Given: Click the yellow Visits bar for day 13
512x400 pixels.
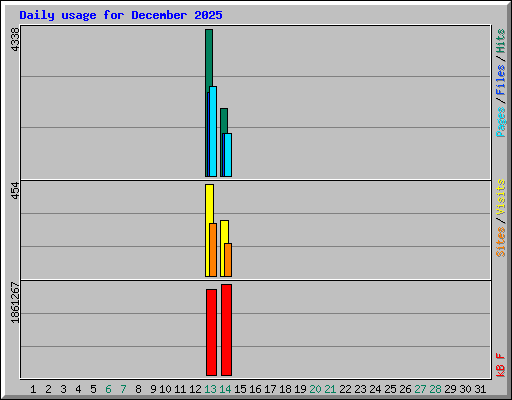Looking at the screenshot, I should pos(209,204).
